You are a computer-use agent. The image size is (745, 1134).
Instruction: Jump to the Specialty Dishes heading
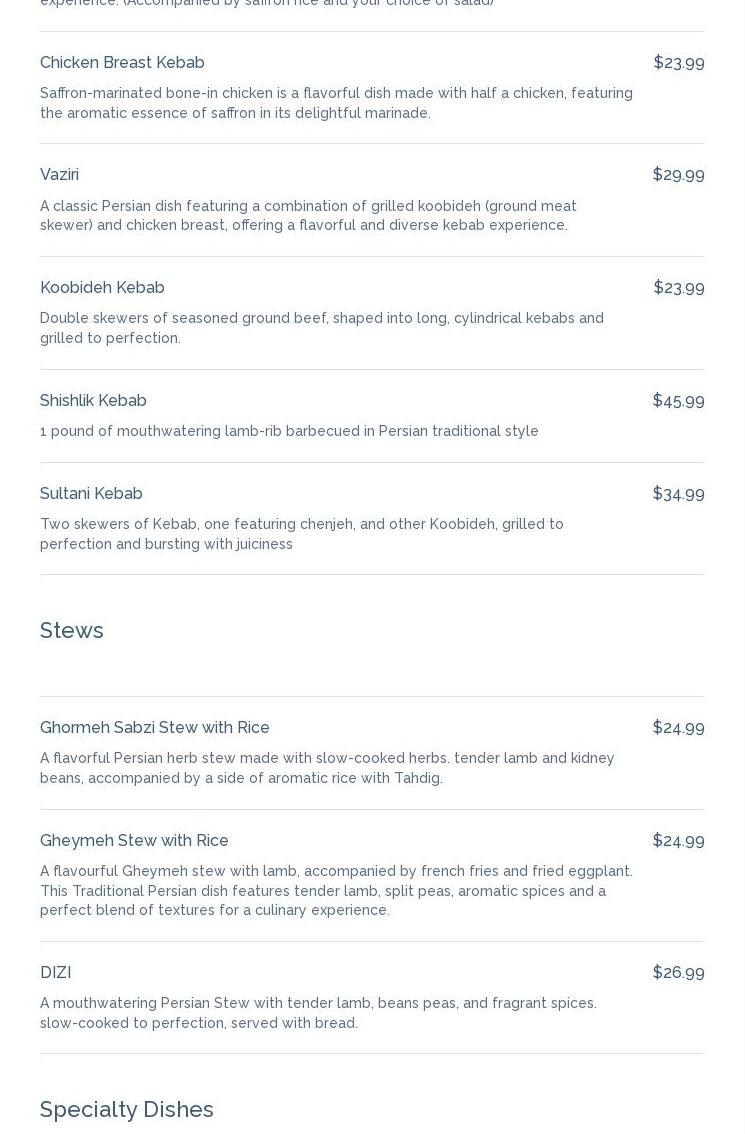tap(127, 1110)
